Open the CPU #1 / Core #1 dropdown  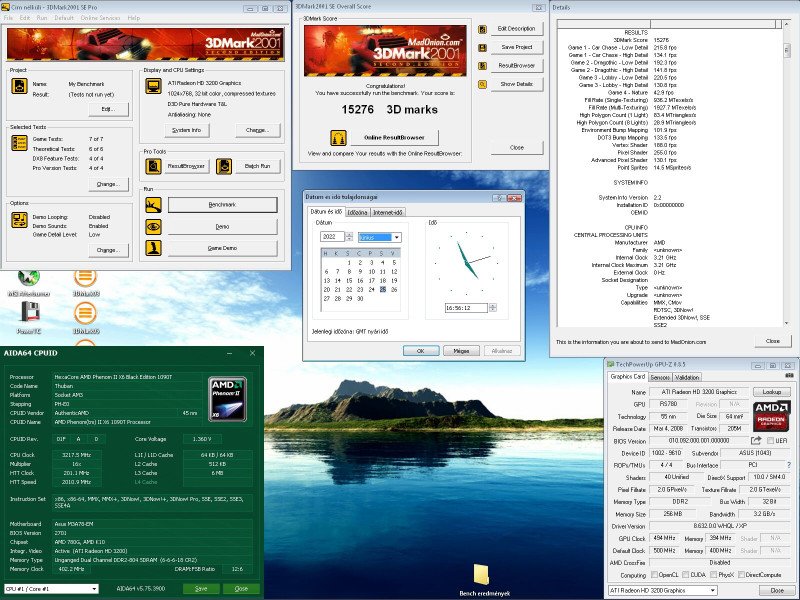click(x=50, y=589)
